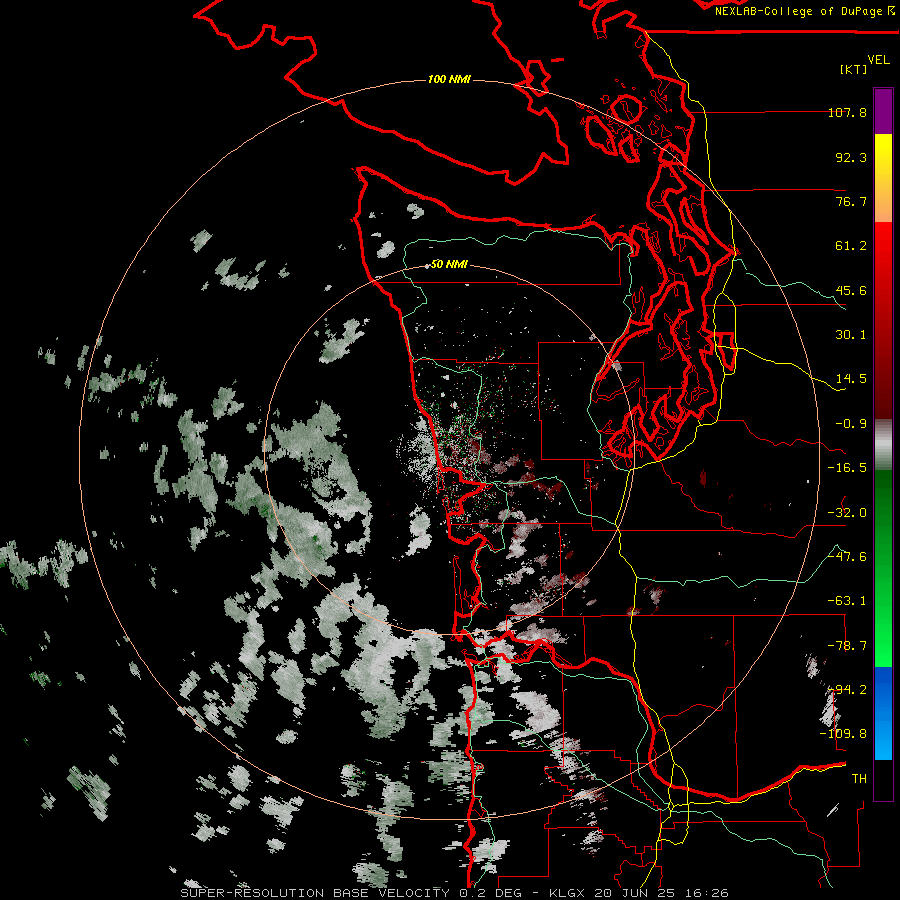Click the -94.2 velocity scale value
Viewport: 900px width, 900px height.
pos(847,690)
